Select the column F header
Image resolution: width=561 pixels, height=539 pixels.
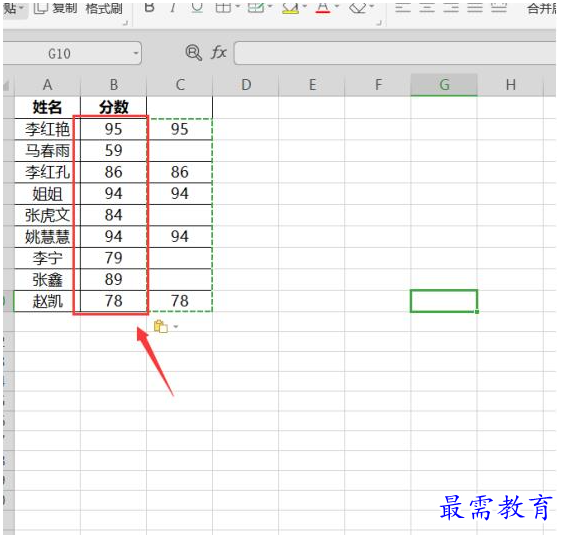coord(378,85)
